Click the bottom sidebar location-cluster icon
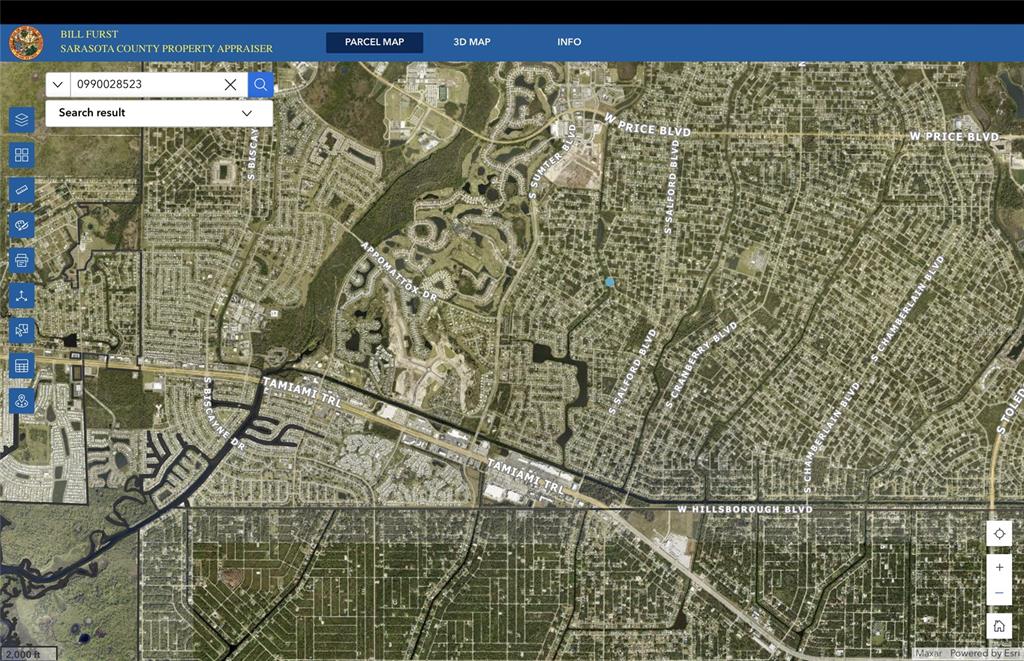The height and width of the screenshot is (661, 1024). click(x=22, y=400)
